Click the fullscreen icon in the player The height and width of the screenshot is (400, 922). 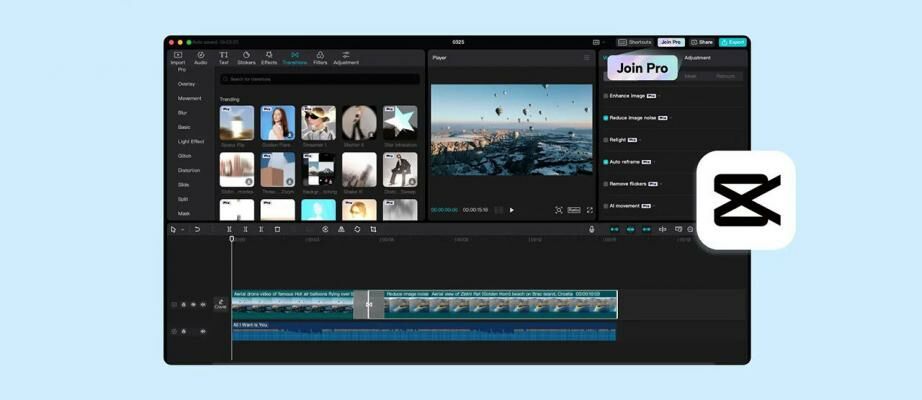[589, 210]
